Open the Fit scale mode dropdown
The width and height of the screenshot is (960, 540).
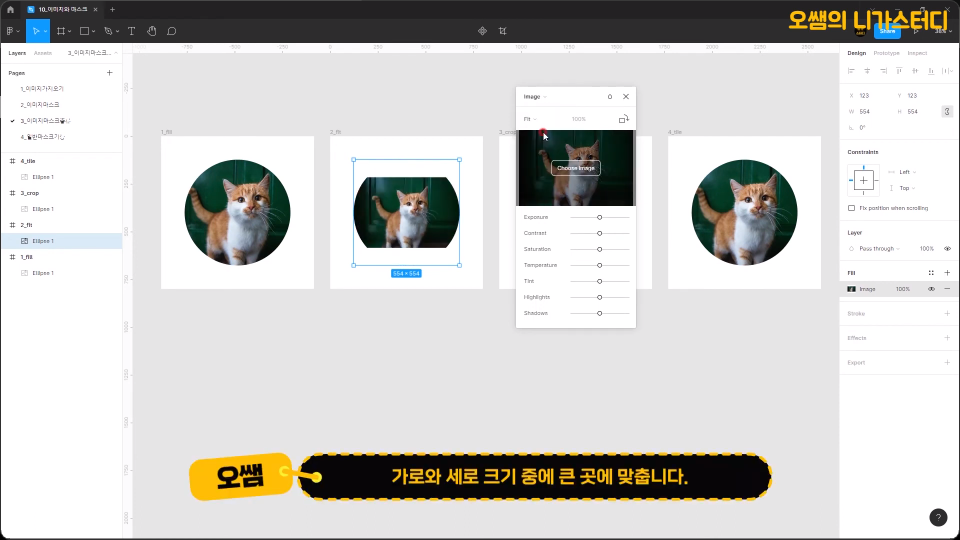click(530, 119)
